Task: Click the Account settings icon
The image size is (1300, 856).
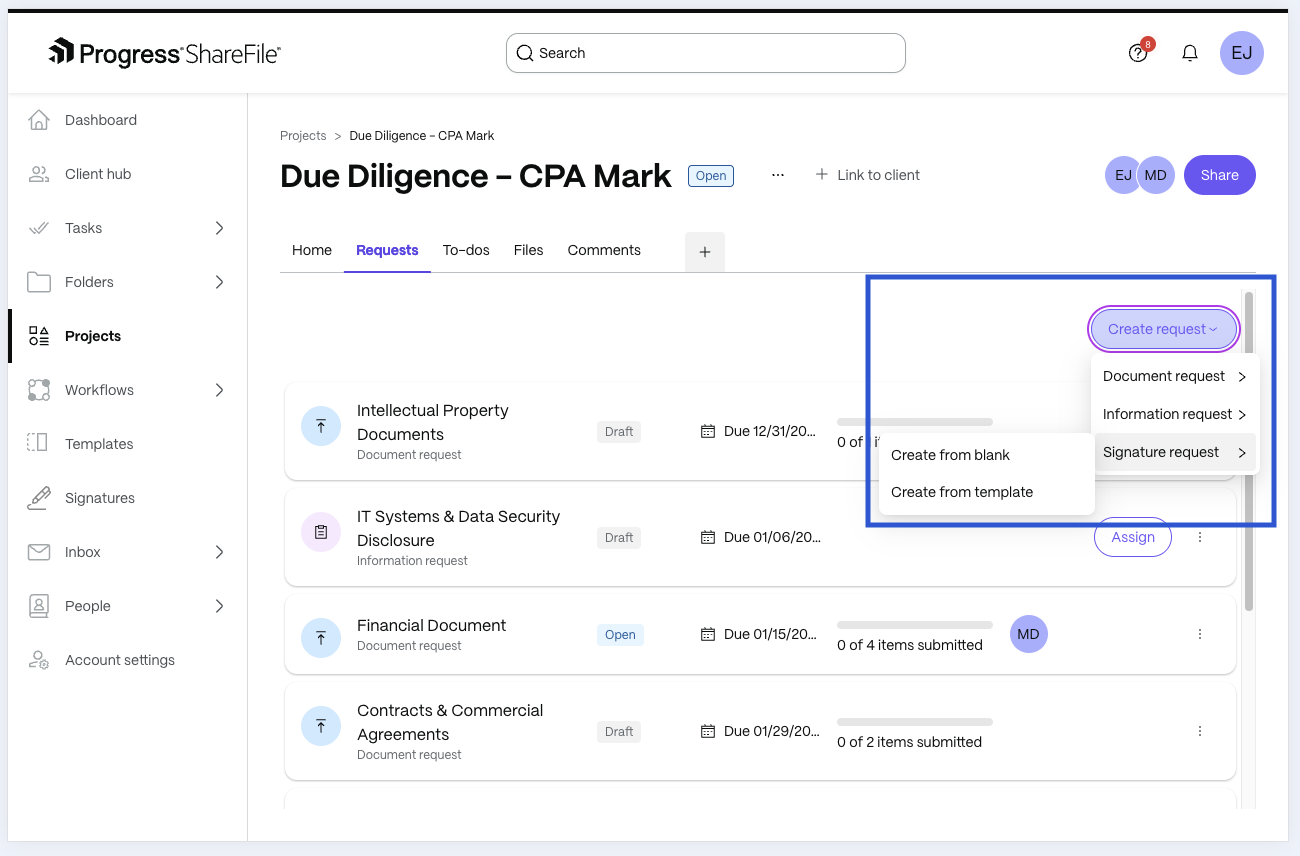Action: click(x=39, y=660)
